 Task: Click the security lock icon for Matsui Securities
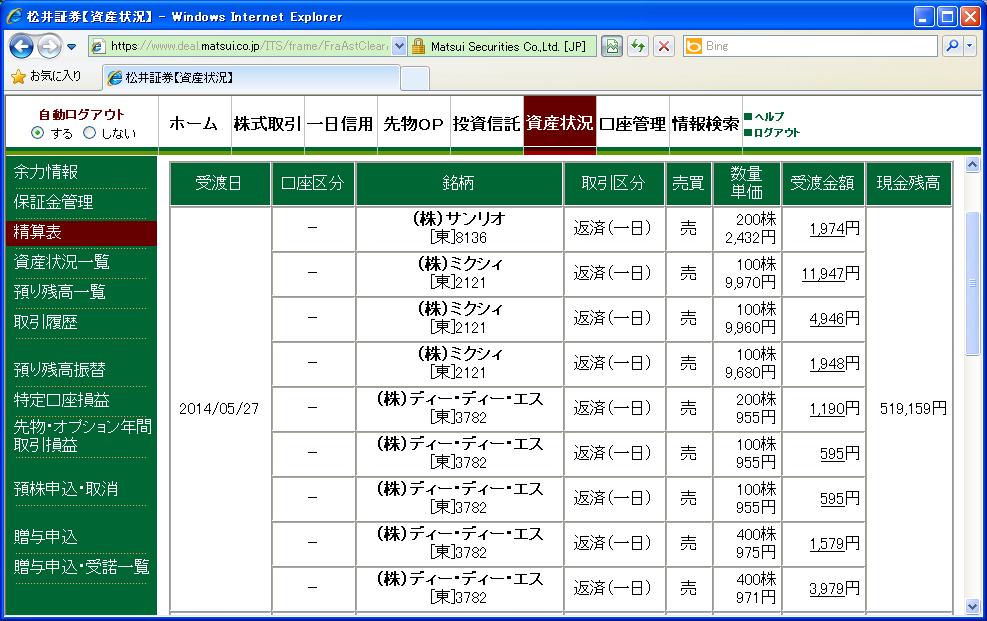click(420, 46)
